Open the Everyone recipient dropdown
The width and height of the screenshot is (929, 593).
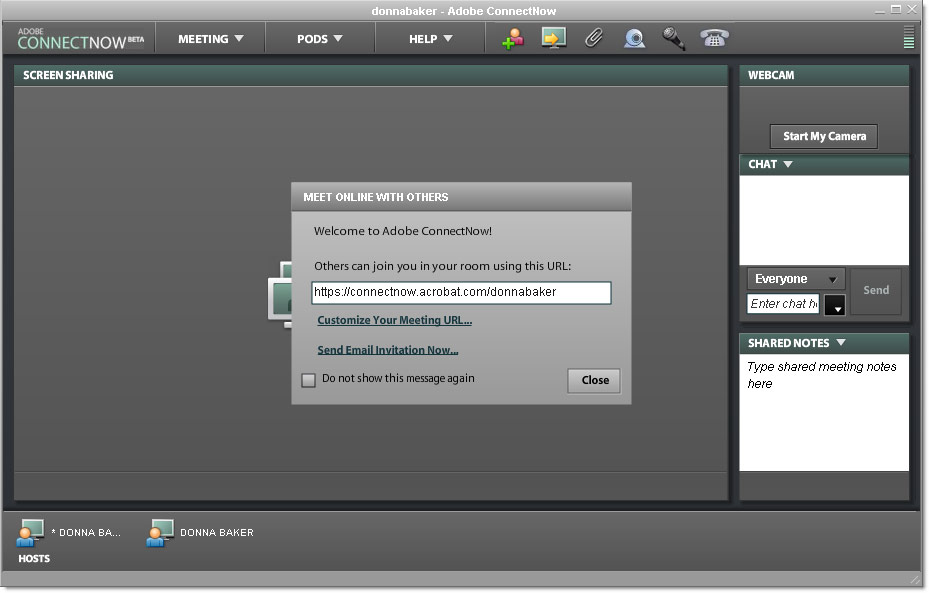796,279
